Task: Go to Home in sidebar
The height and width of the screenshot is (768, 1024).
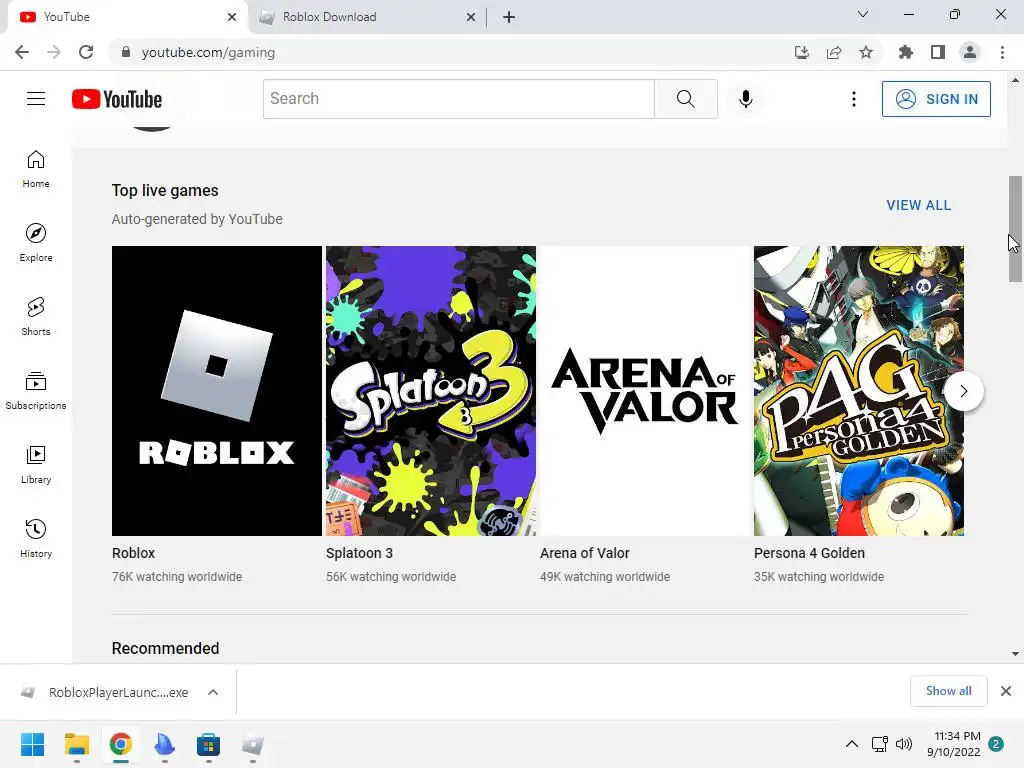Action: tap(36, 169)
